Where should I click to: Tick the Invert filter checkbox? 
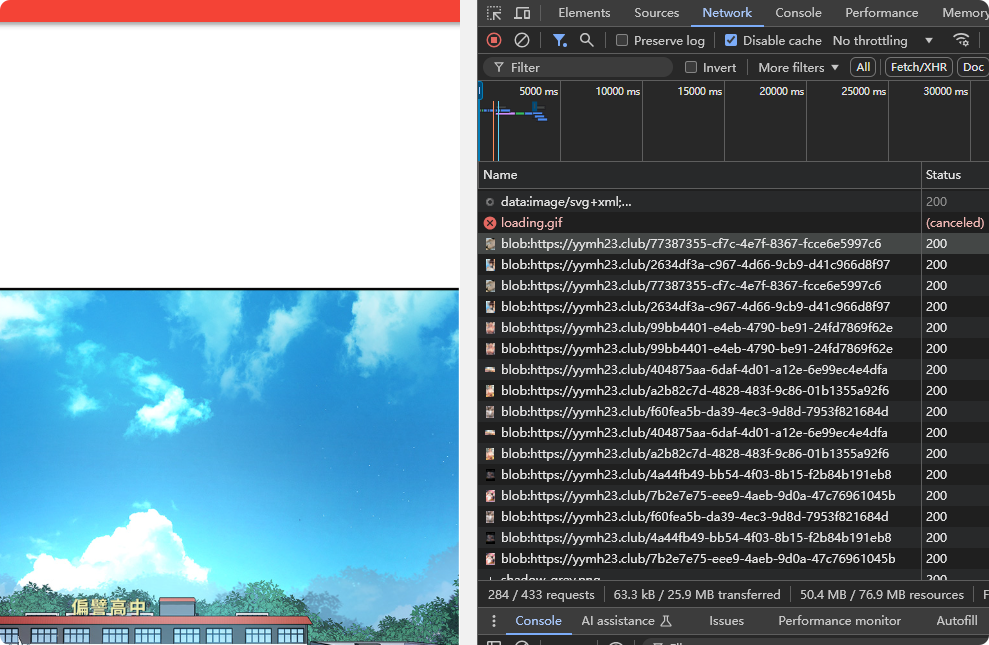tap(691, 67)
